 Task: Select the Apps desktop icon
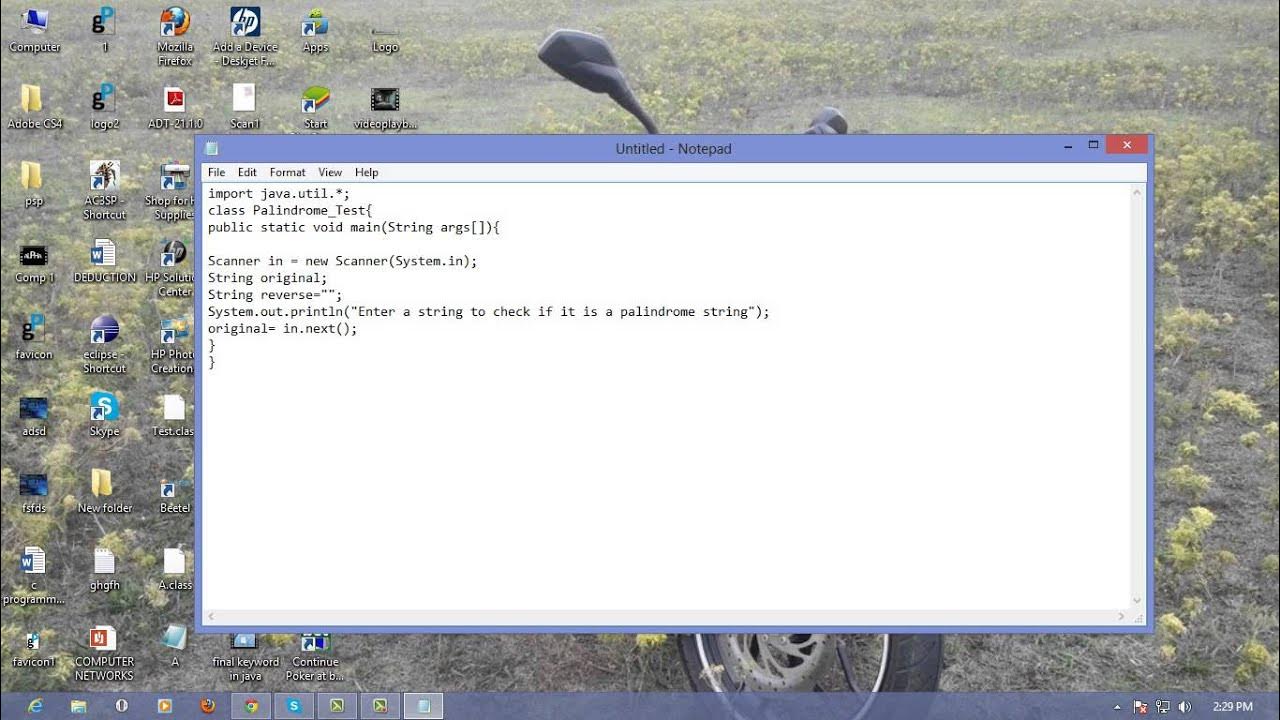tap(315, 30)
